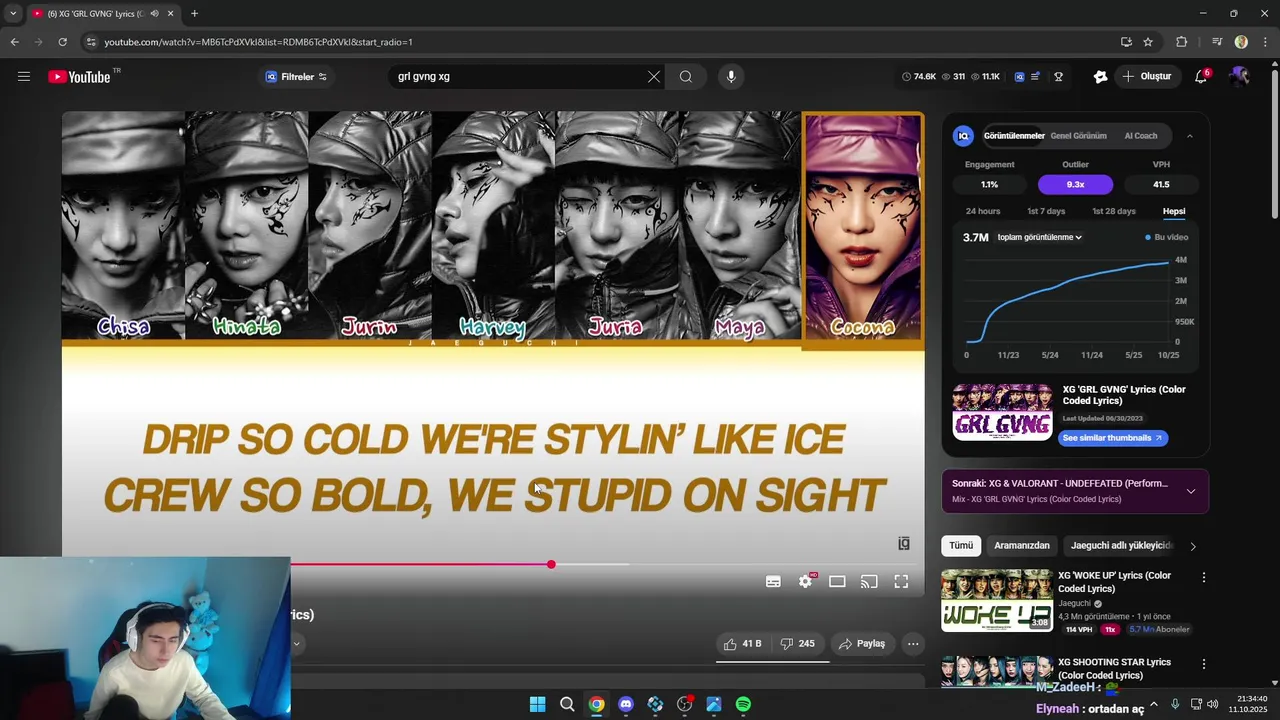Like the video, 41 B
The width and height of the screenshot is (1280, 720).
[x=743, y=644]
